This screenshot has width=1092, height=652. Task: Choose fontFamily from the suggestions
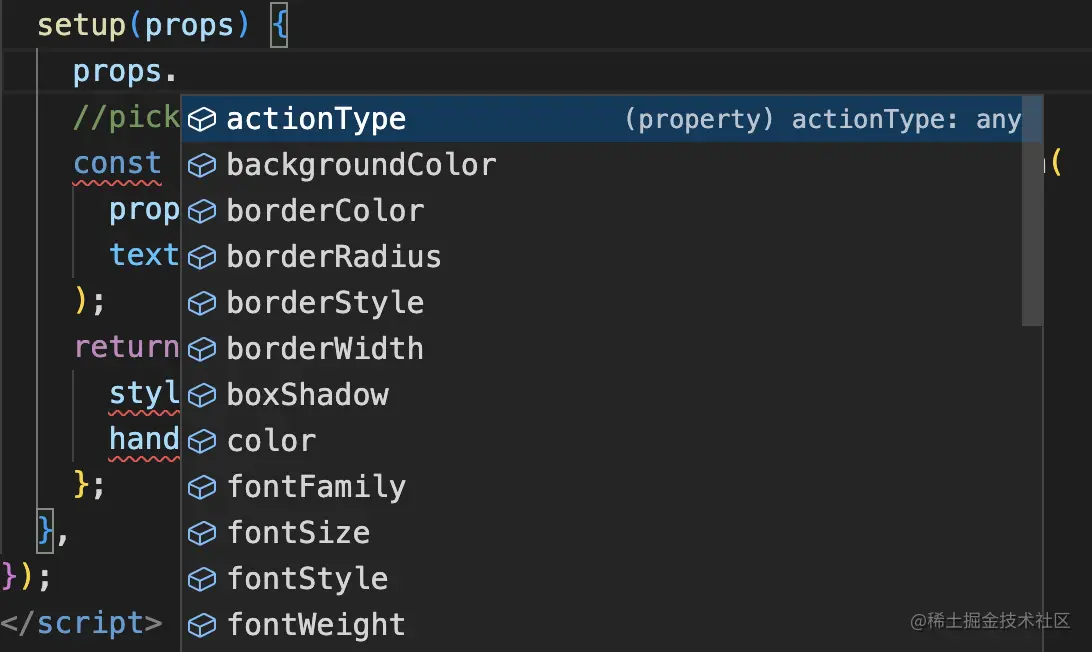(x=316, y=488)
